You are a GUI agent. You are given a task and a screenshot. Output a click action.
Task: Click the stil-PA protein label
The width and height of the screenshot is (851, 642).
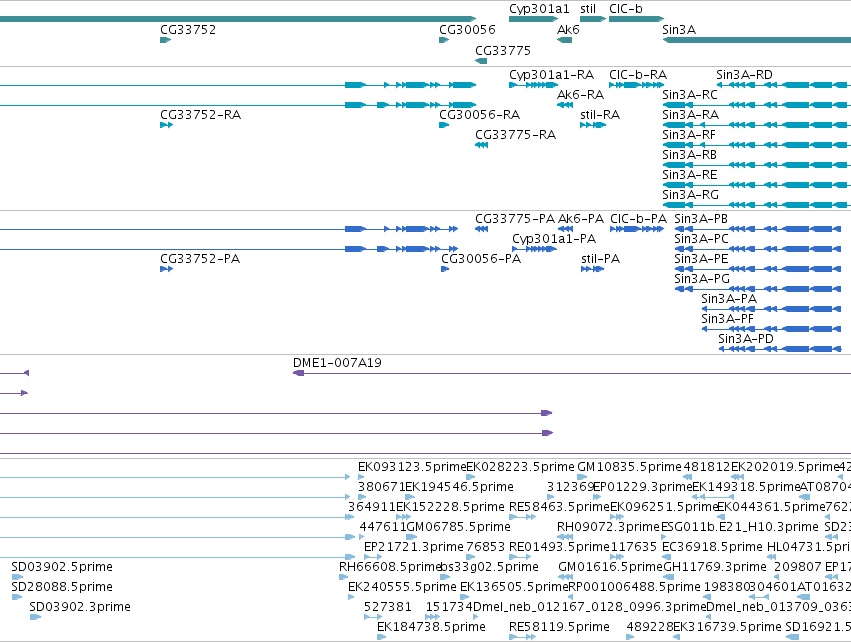pyautogui.click(x=600, y=259)
